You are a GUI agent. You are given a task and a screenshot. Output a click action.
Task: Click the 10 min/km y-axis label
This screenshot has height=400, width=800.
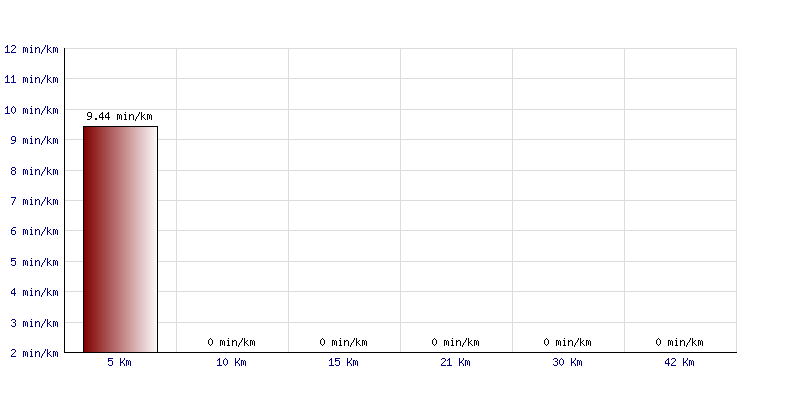[x=31, y=110]
